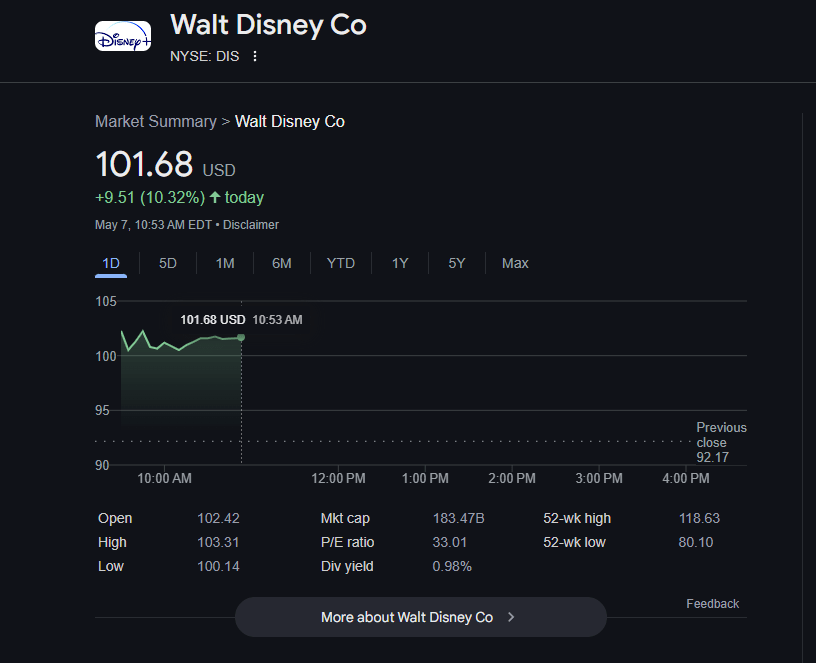
Task: Show the Max chart range
Action: point(515,263)
